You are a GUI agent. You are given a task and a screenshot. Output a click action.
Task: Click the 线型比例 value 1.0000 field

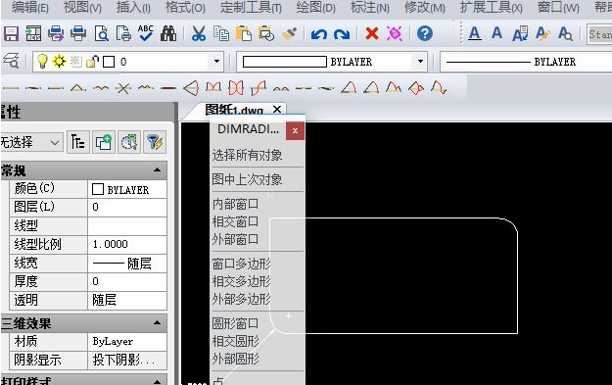coord(127,244)
